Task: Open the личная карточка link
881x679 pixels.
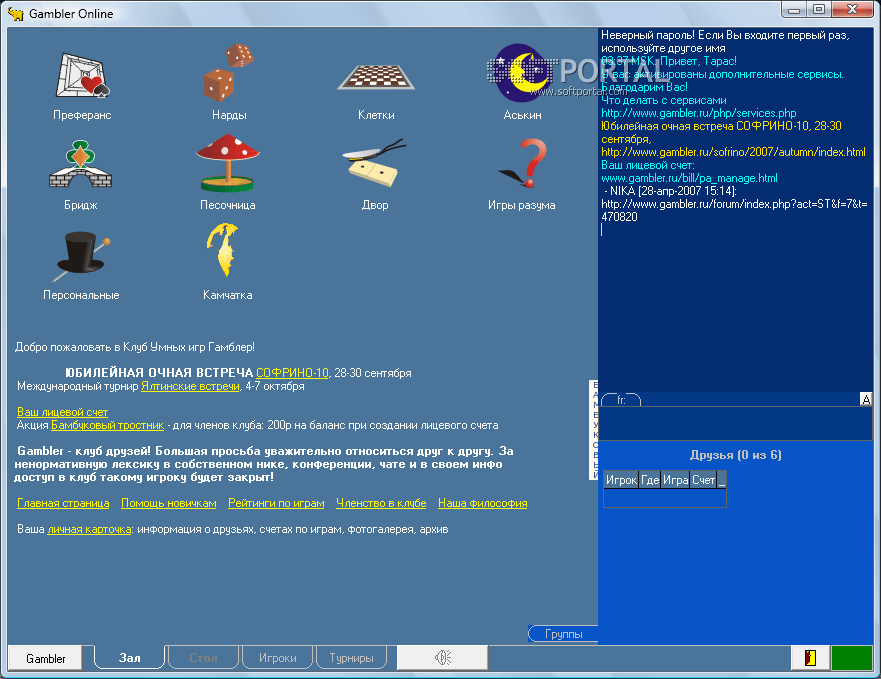Action: click(x=89, y=529)
